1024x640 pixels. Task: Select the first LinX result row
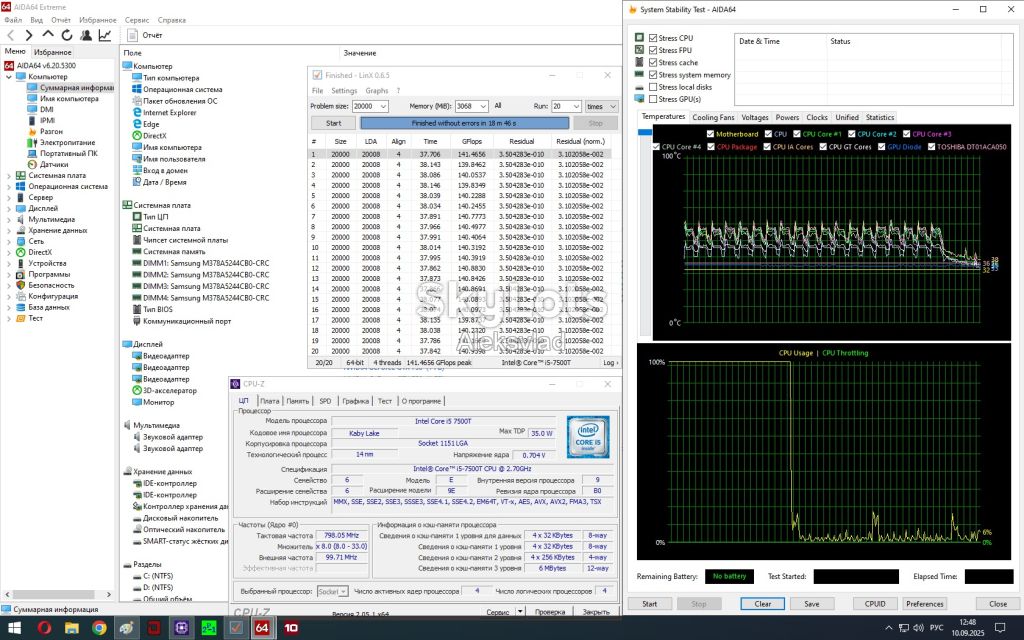pos(460,154)
